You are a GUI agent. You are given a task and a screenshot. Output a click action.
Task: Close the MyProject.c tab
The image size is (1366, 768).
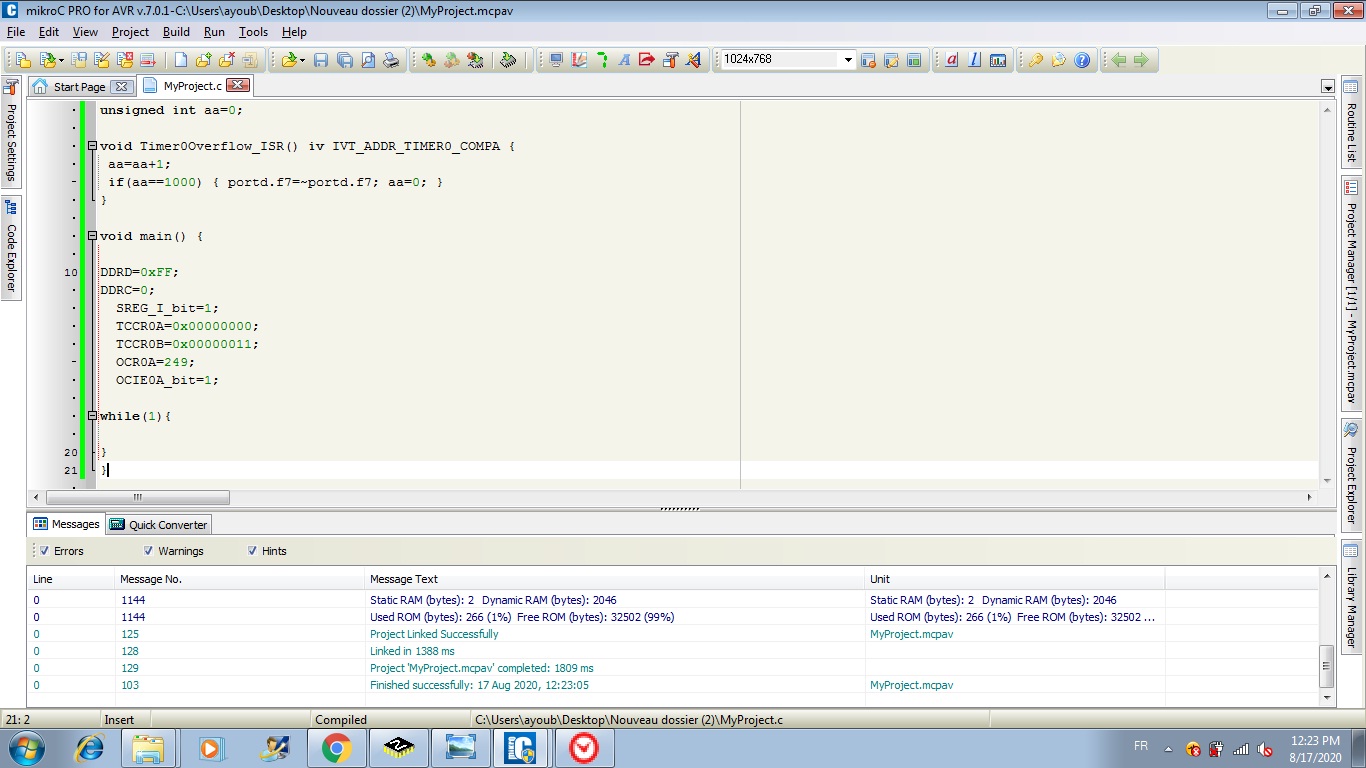pos(238,86)
